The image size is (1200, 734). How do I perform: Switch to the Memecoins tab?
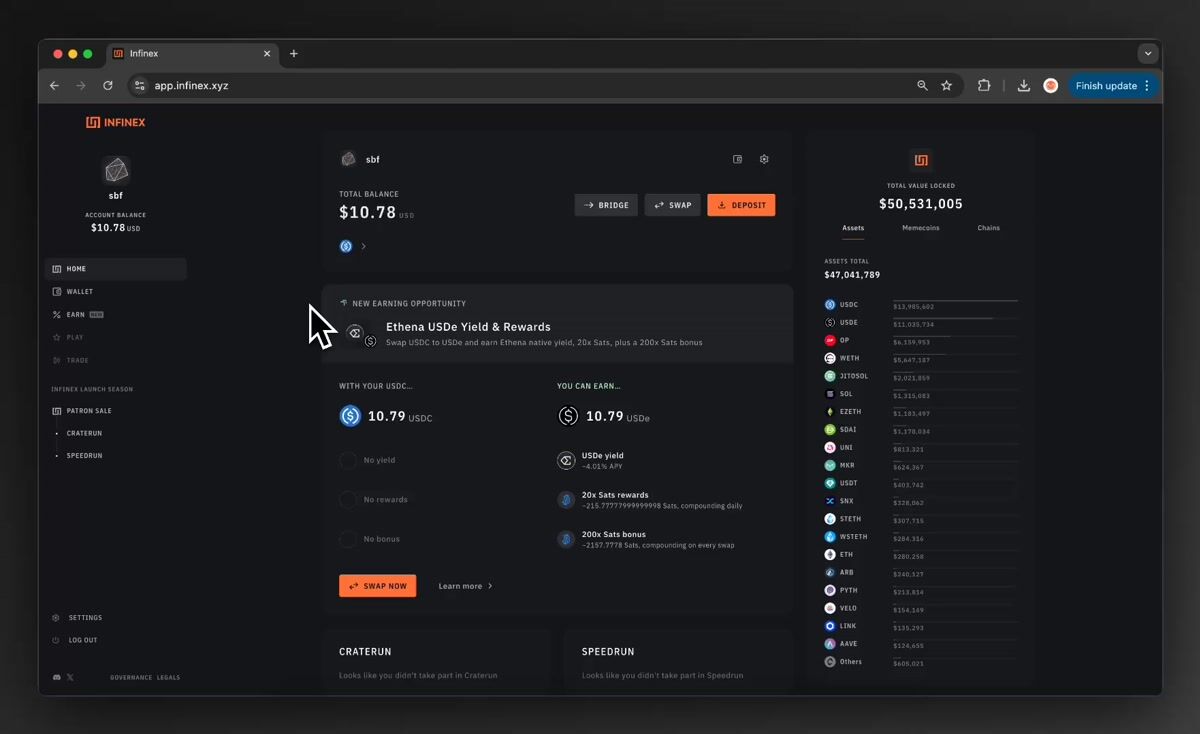point(921,228)
